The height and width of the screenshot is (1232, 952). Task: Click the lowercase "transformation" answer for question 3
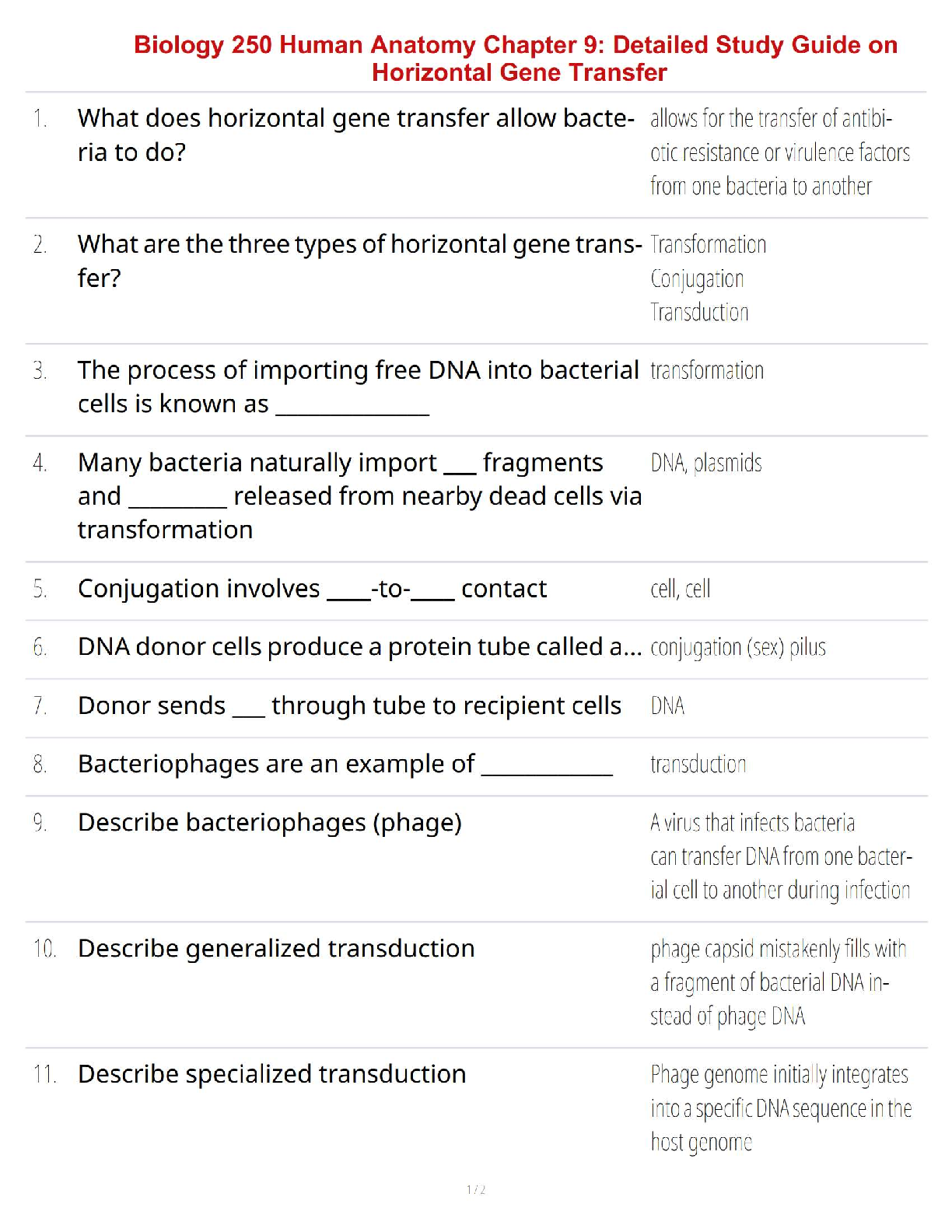[707, 371]
